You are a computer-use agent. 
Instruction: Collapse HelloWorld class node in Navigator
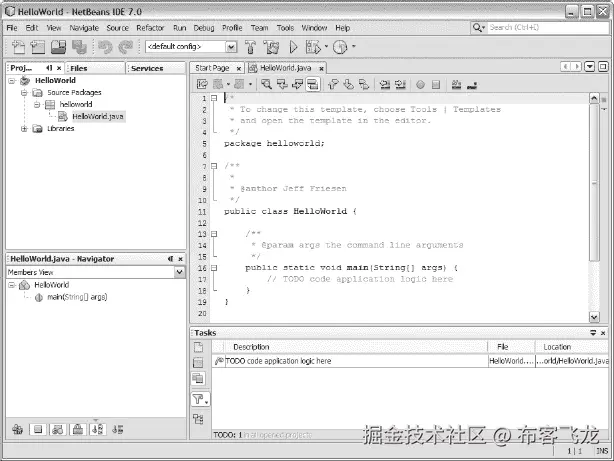(12, 285)
